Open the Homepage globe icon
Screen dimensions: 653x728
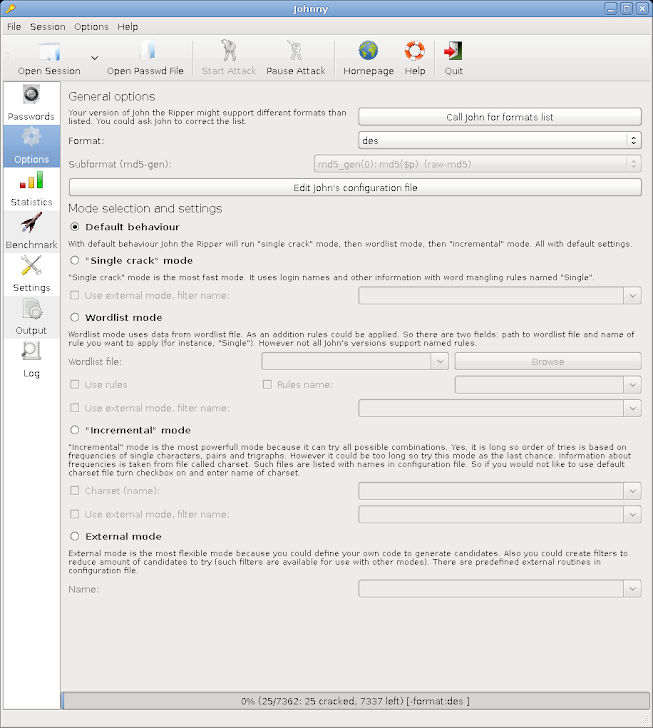[x=368, y=51]
